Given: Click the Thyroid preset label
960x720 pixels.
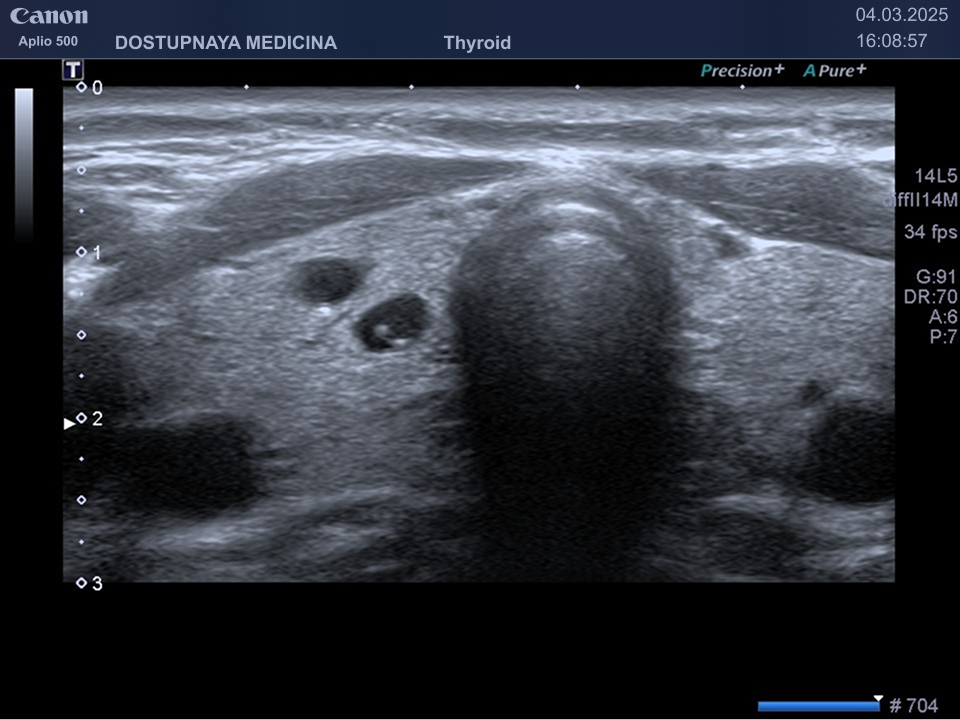Looking at the screenshot, I should point(477,43).
